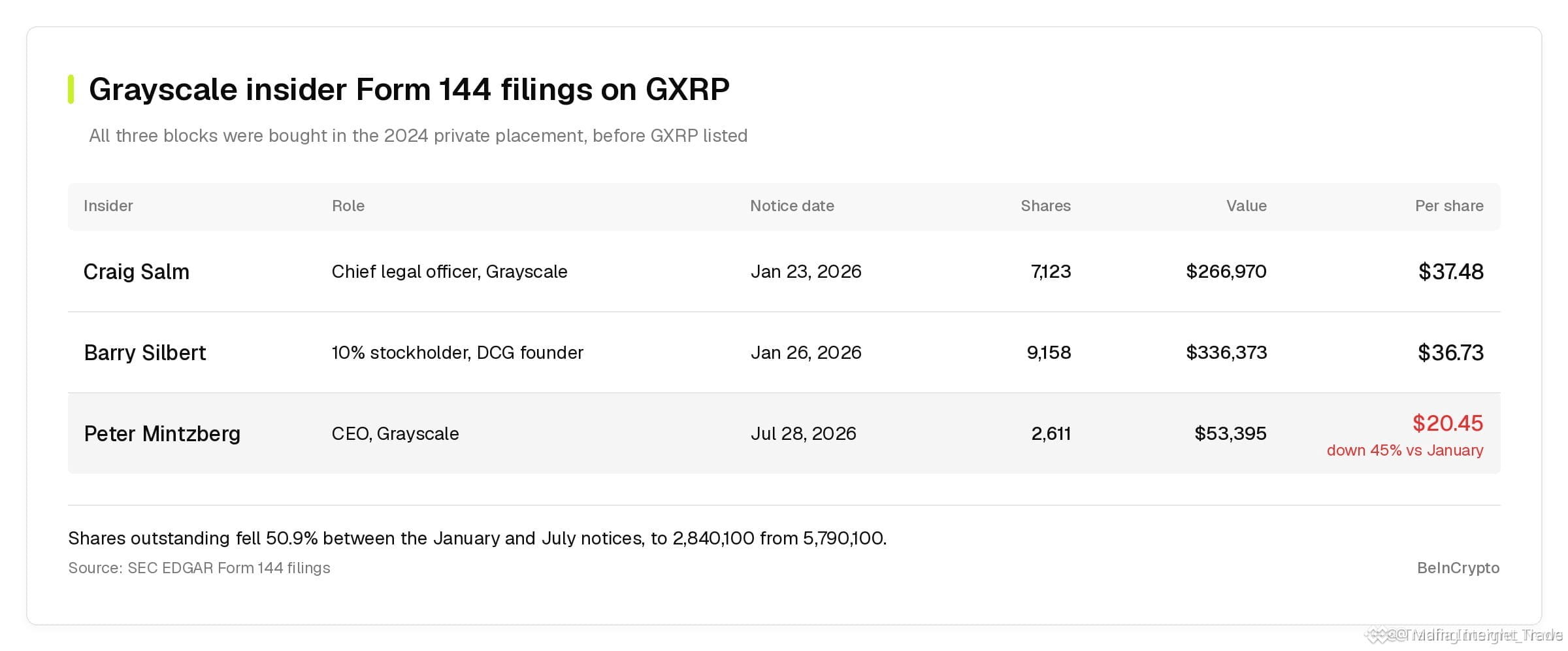Click the BeInCrypto attribution label
The height and width of the screenshot is (651, 1568).
1458,568
